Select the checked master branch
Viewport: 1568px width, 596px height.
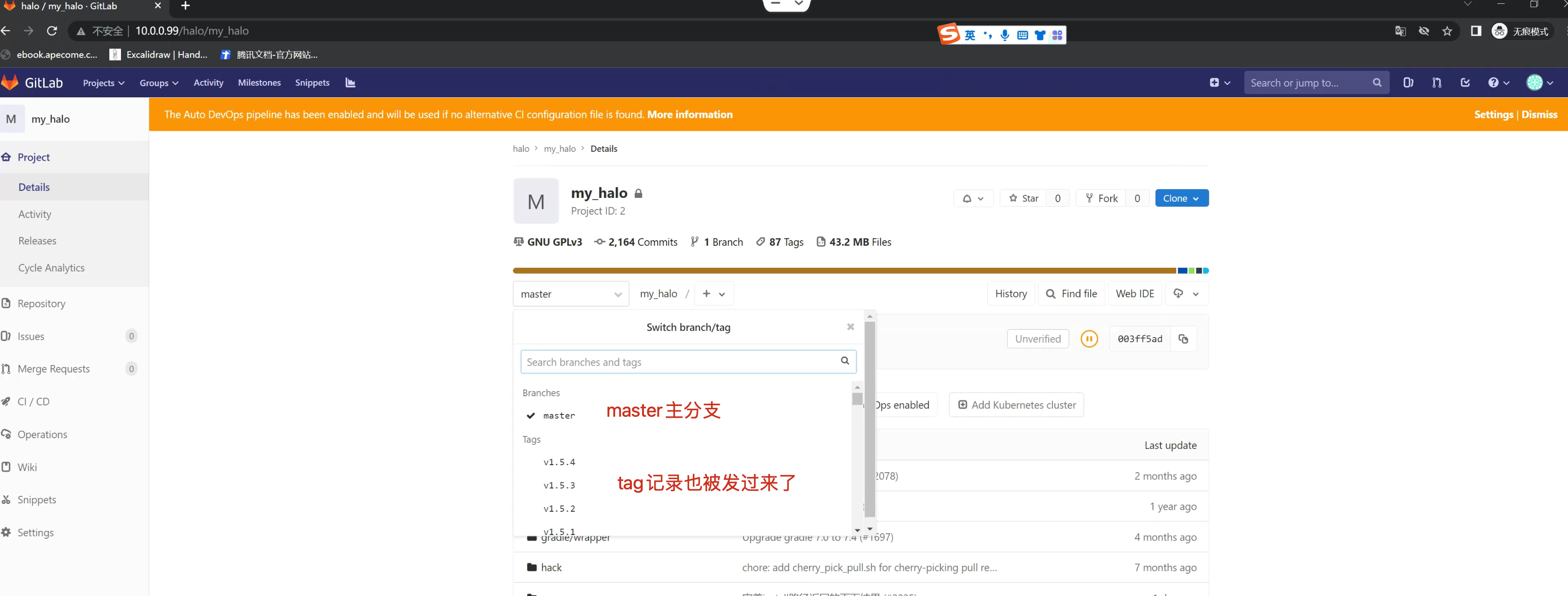558,416
